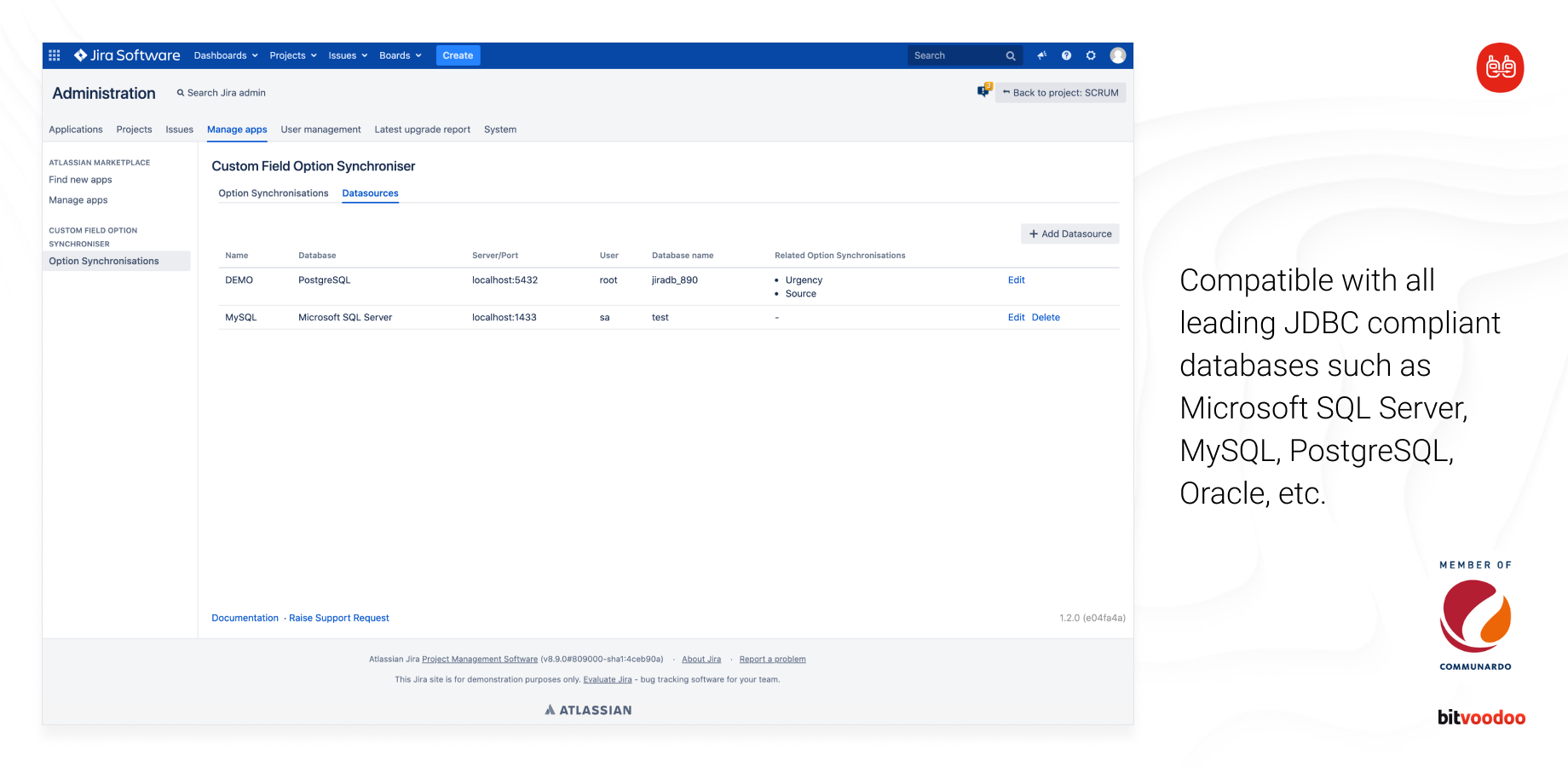Open Latest upgrade report tab
This screenshot has height=767, width=1568.
click(422, 130)
